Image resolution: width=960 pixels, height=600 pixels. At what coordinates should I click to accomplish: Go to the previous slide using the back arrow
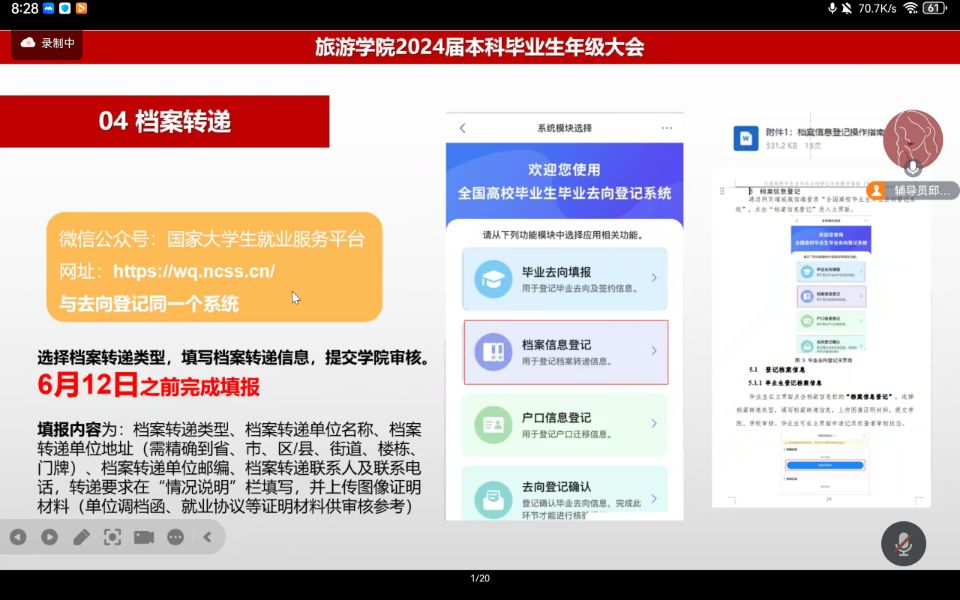pyautogui.click(x=18, y=537)
